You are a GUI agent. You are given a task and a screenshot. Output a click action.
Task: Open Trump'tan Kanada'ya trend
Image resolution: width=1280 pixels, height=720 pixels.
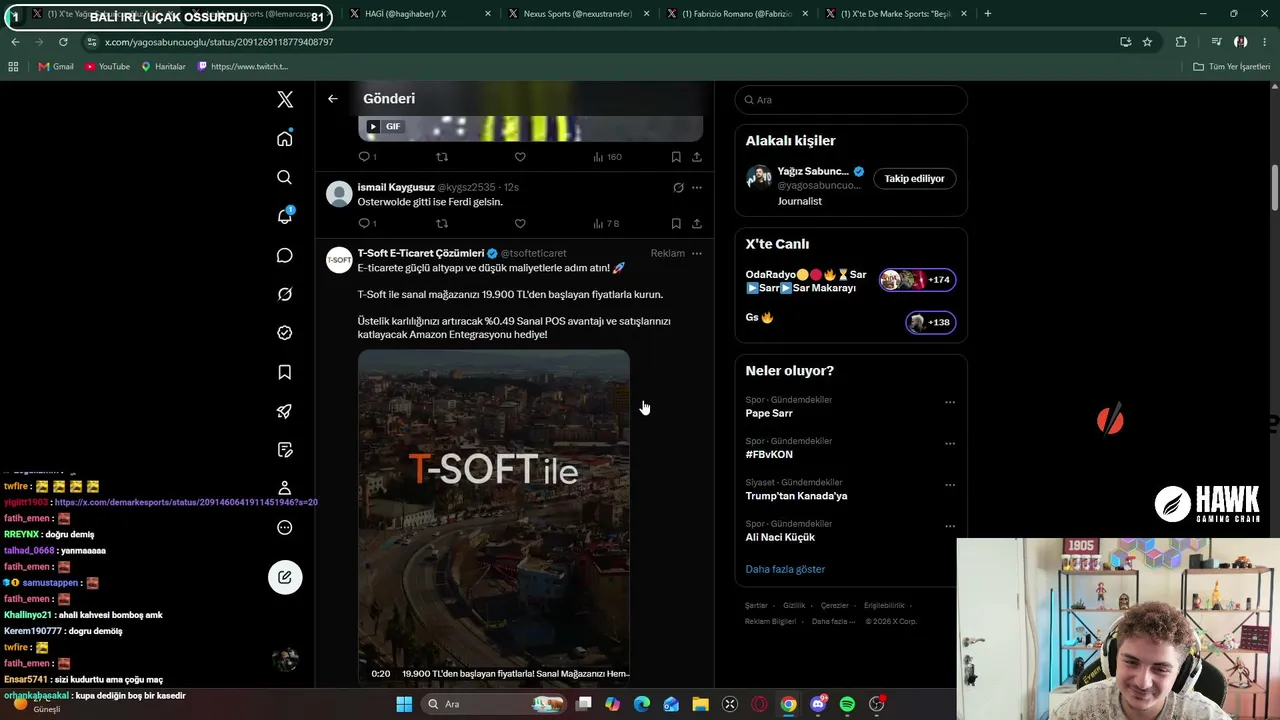[x=796, y=496]
